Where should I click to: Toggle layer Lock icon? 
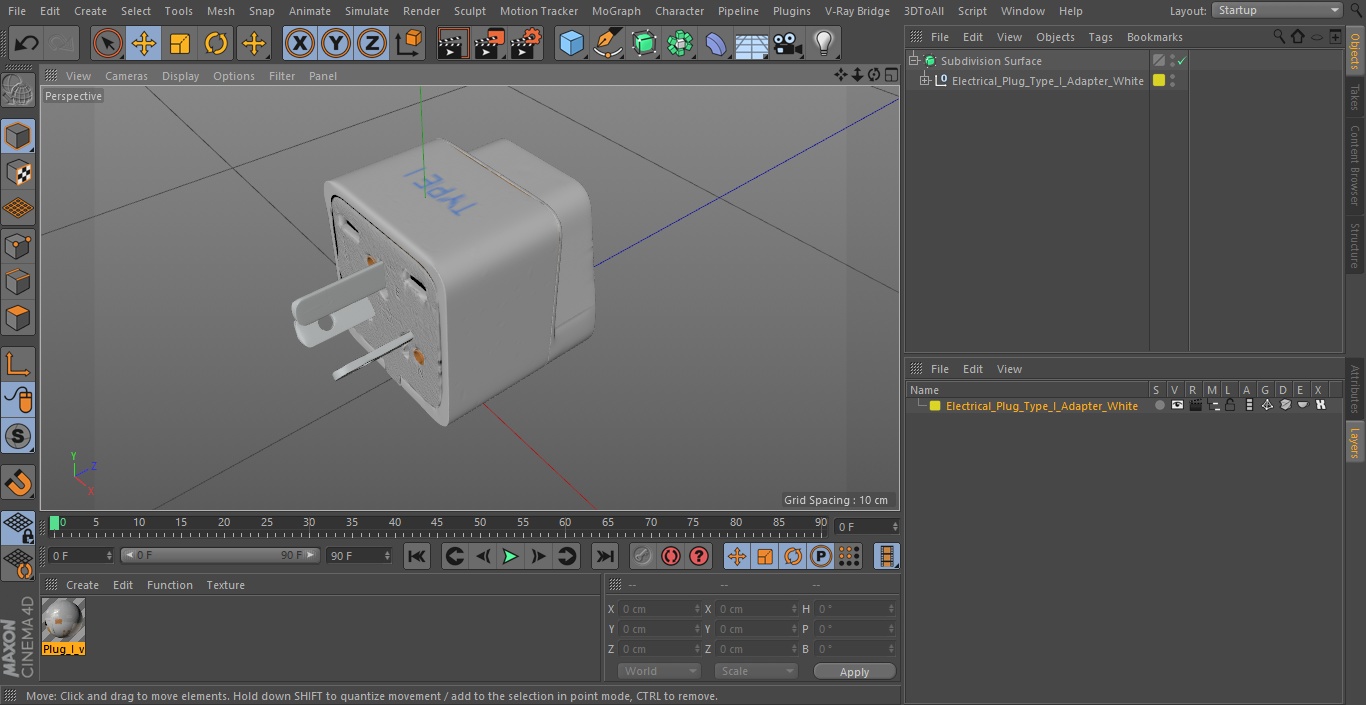[x=1230, y=406]
